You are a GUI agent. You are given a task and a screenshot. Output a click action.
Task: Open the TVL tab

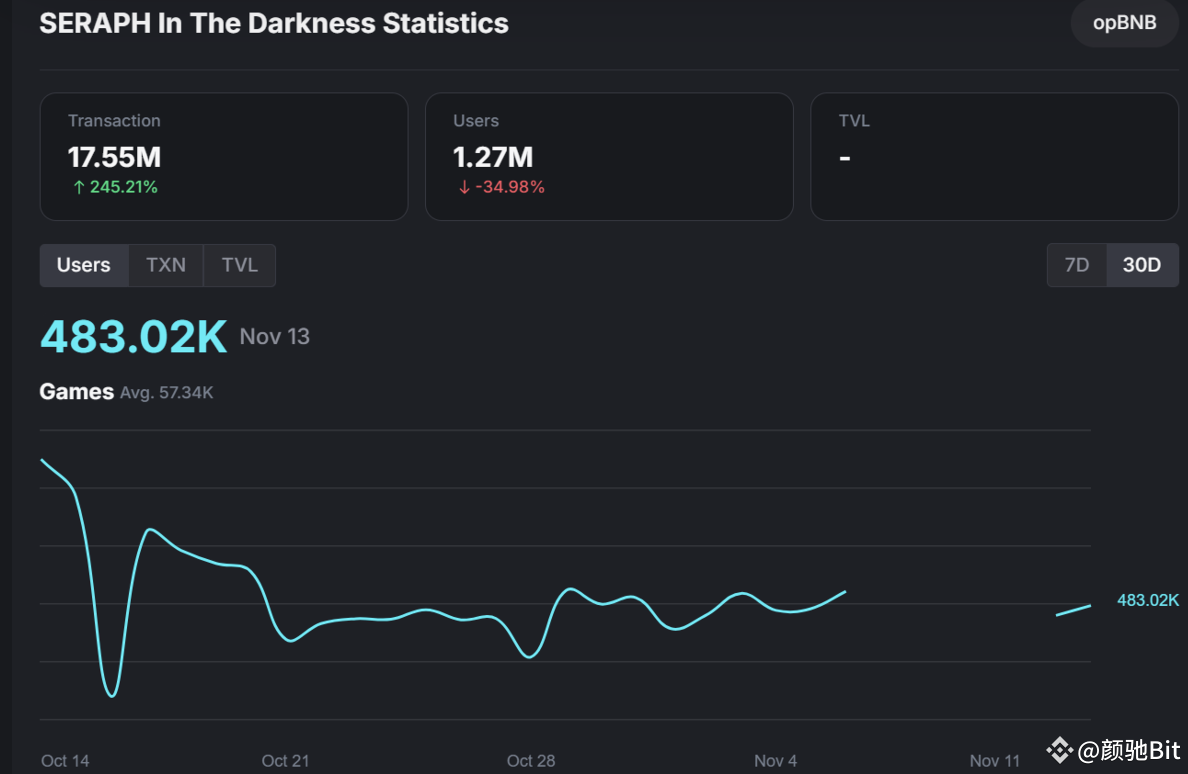(239, 264)
